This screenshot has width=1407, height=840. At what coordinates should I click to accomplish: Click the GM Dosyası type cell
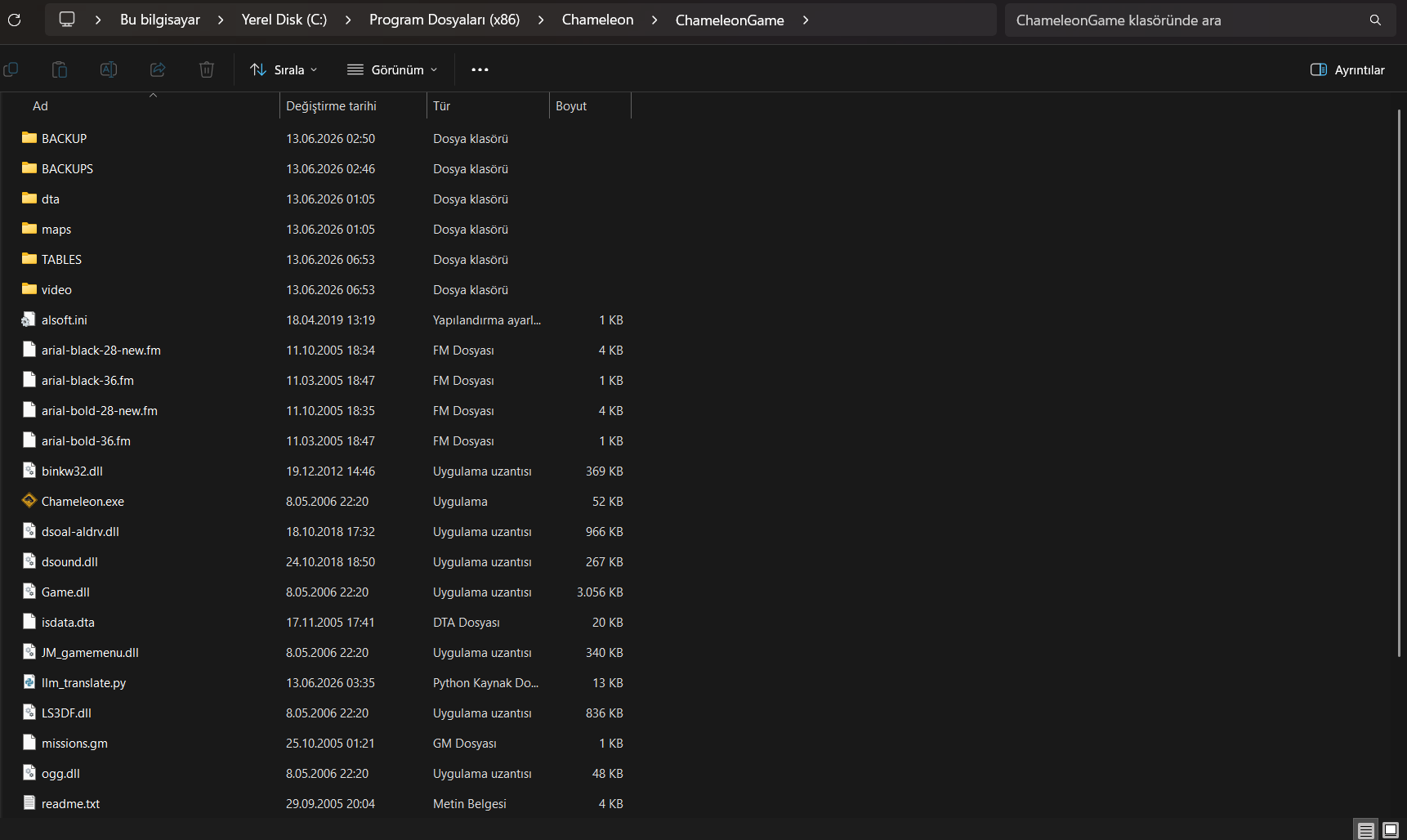[465, 743]
